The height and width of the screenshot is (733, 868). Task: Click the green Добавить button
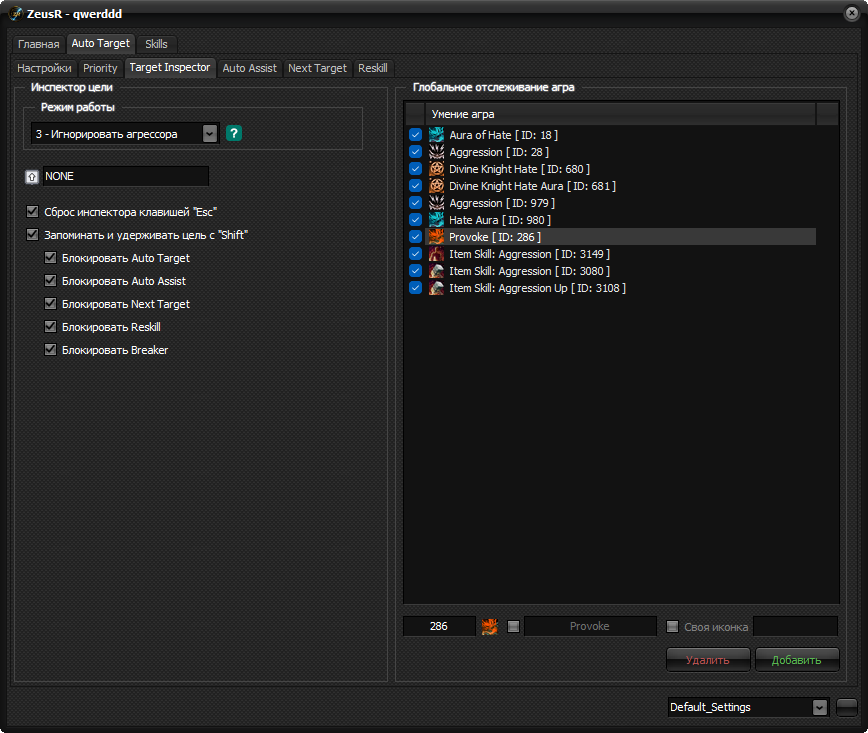(797, 660)
